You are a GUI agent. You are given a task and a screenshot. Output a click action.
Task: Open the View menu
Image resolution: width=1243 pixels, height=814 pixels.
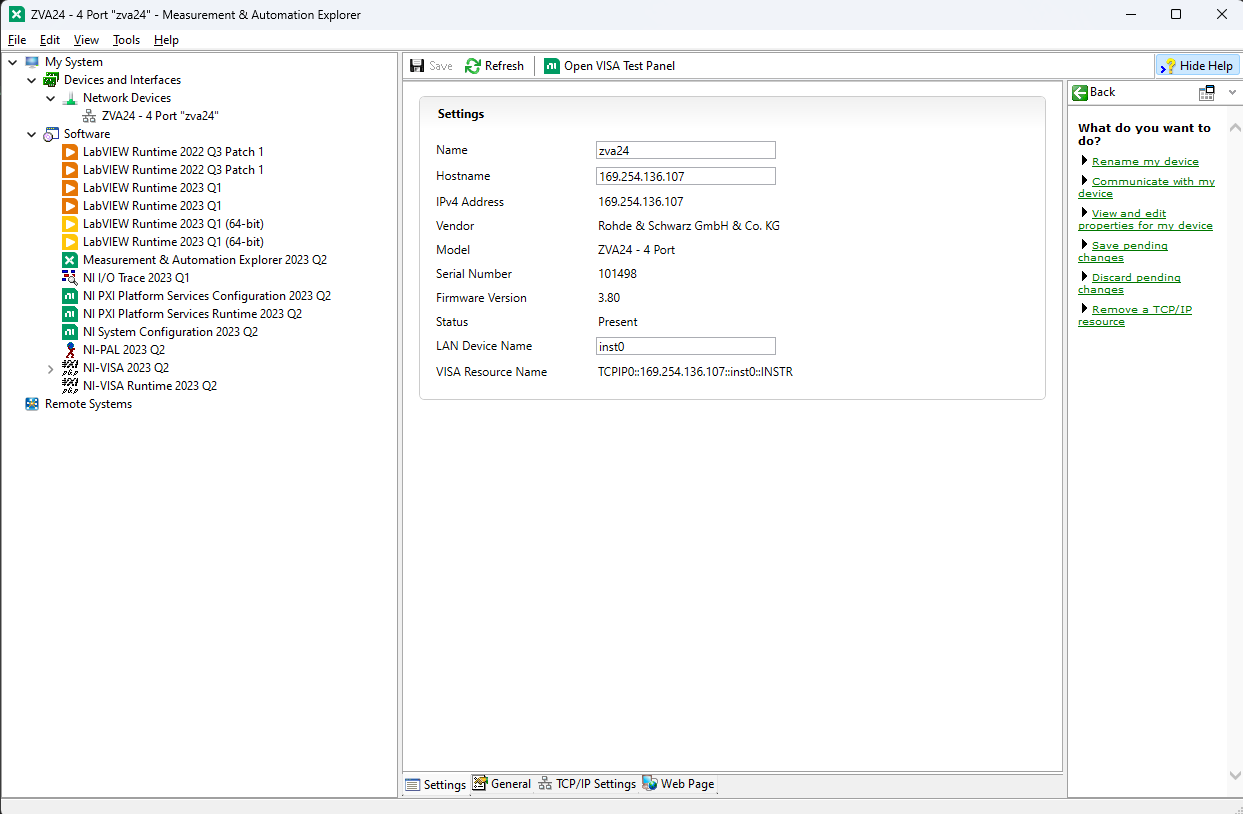click(86, 40)
